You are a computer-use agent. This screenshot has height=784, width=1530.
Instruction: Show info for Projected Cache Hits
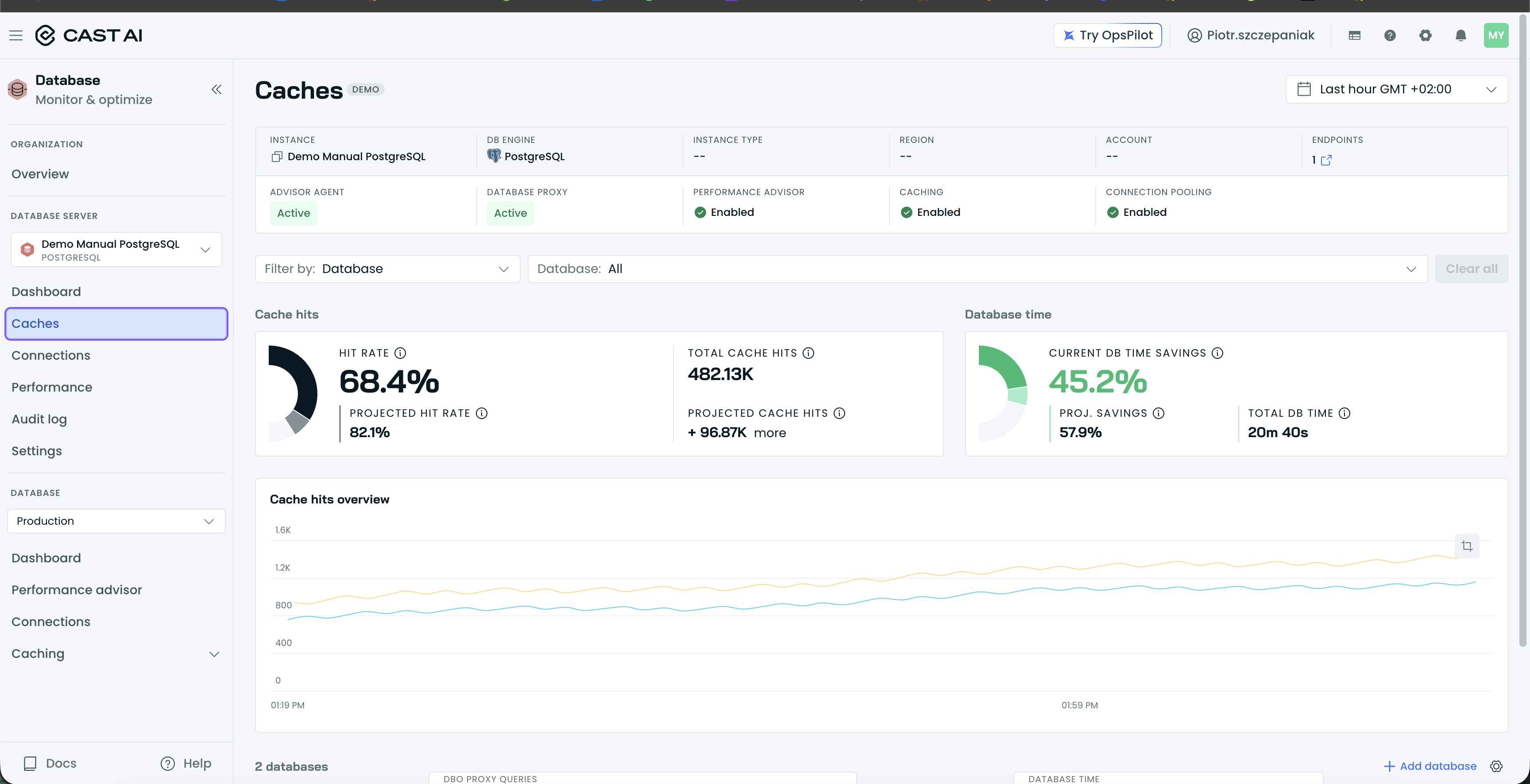839,413
